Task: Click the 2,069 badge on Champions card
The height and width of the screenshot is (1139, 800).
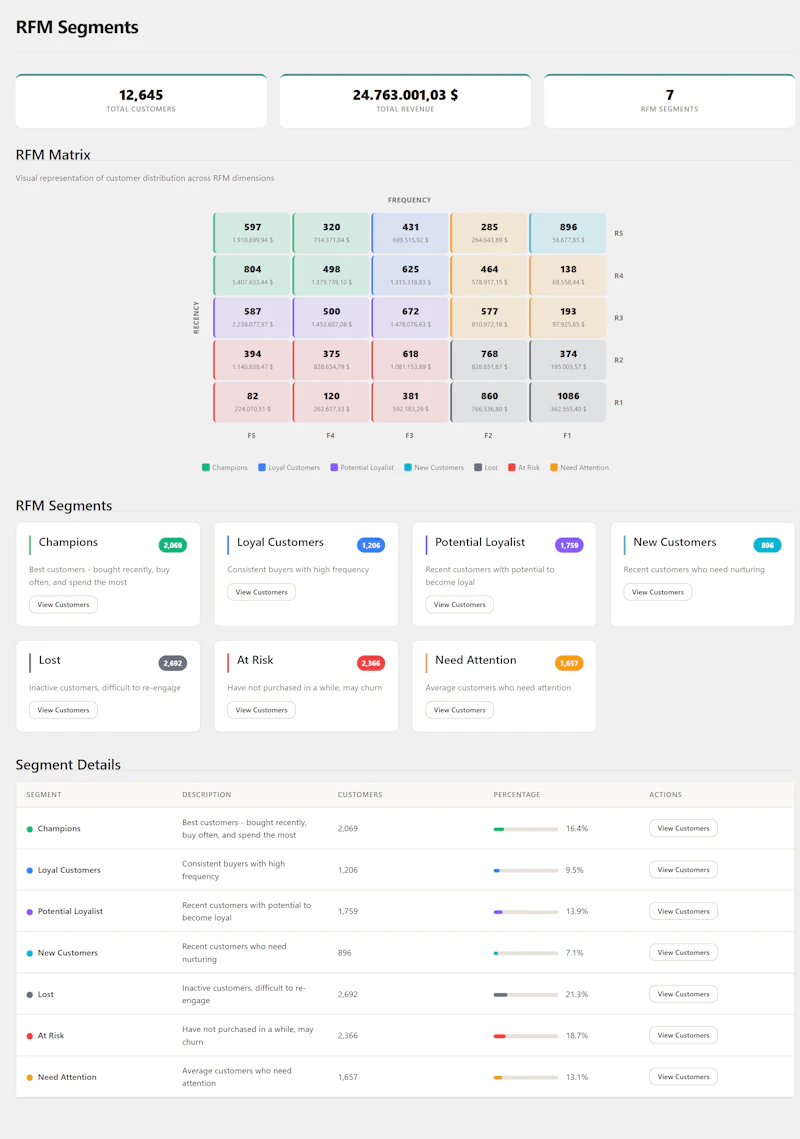Action: tap(173, 545)
